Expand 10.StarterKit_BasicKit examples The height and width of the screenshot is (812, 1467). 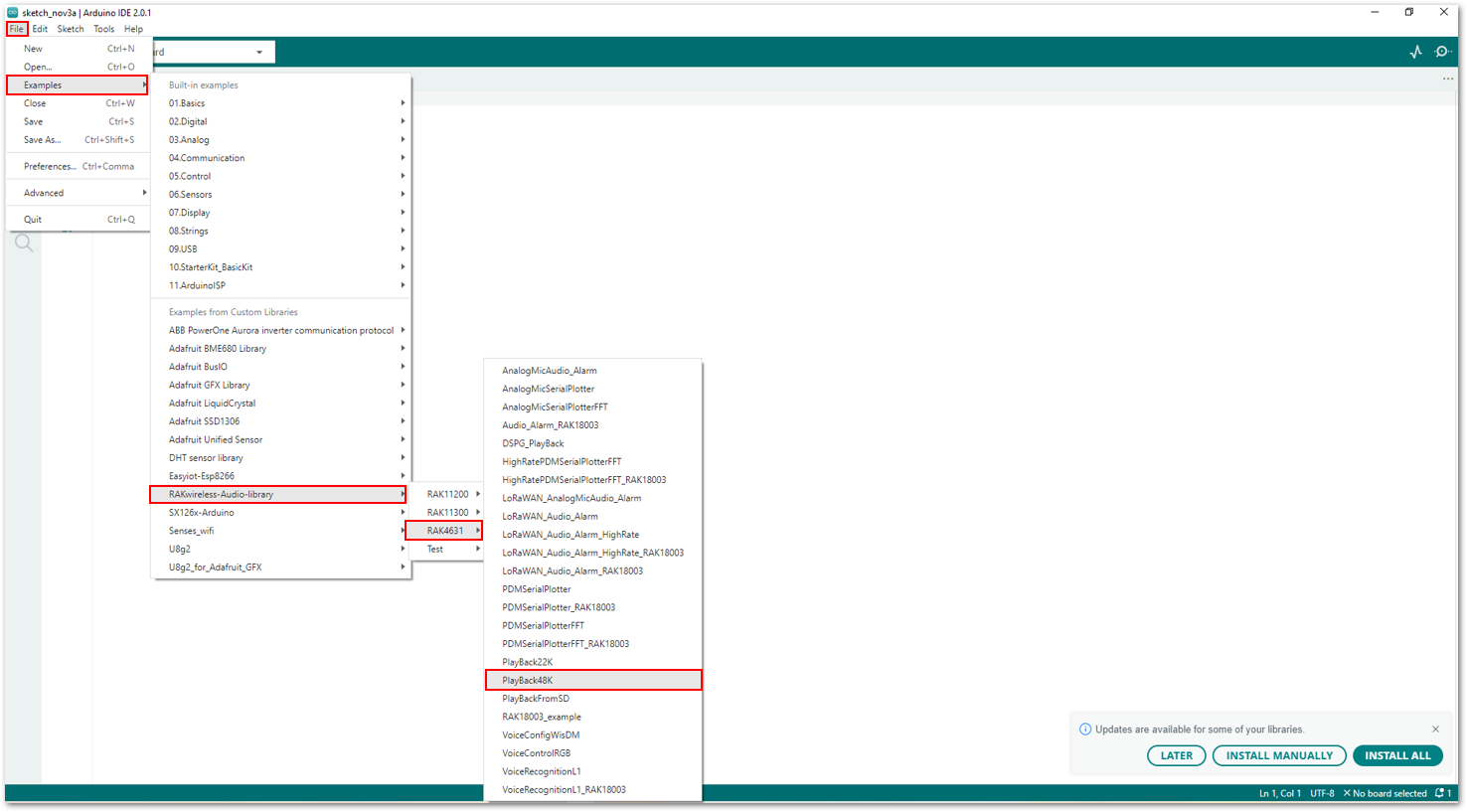tap(281, 267)
